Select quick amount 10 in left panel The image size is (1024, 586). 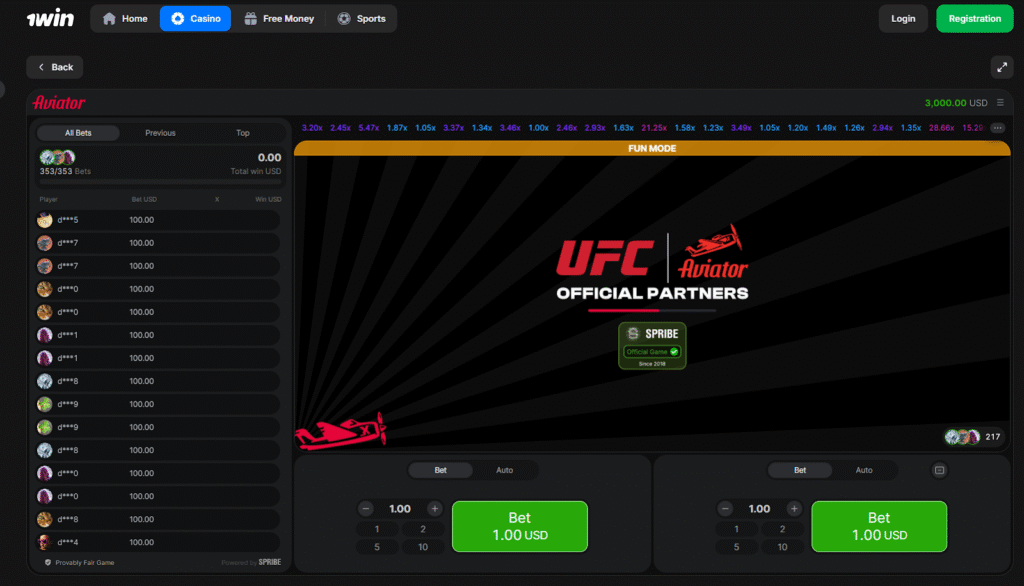422,547
